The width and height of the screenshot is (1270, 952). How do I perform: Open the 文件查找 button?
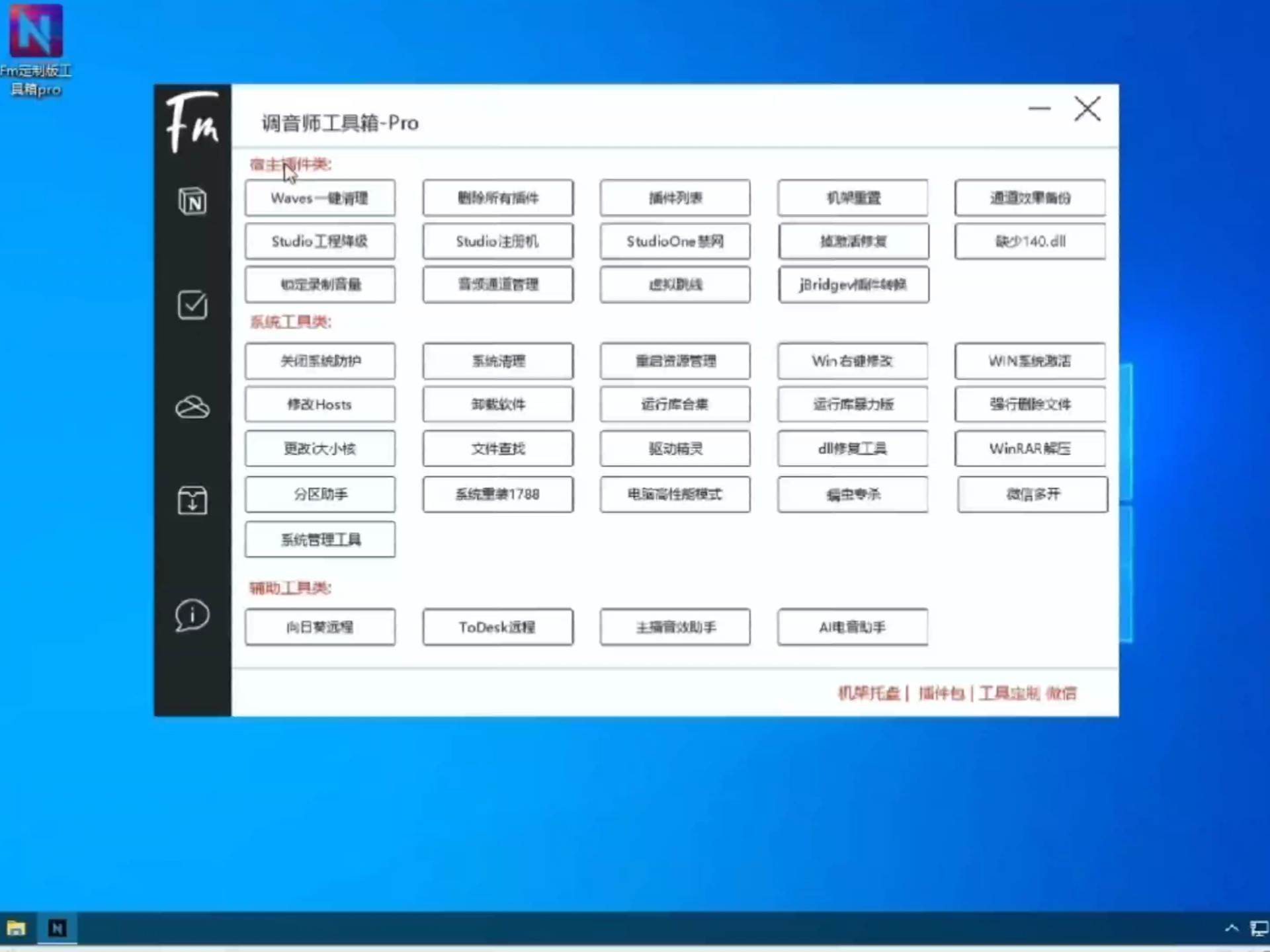498,449
